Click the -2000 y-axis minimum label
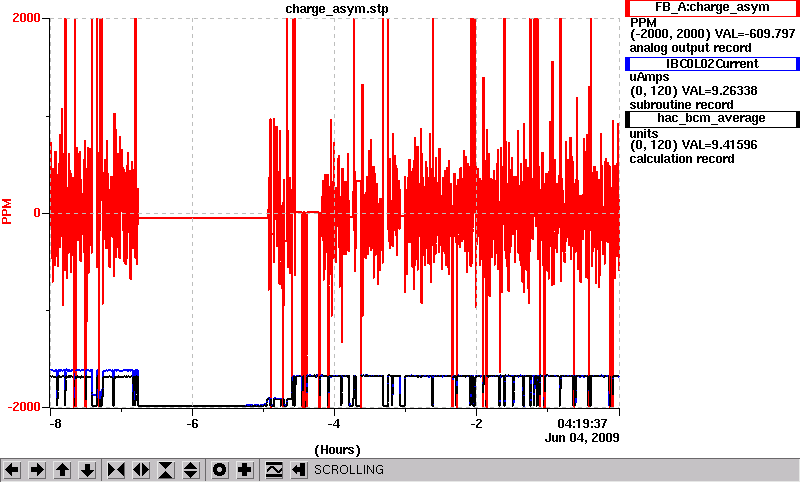Screen dimensions: 800x482 (23, 407)
